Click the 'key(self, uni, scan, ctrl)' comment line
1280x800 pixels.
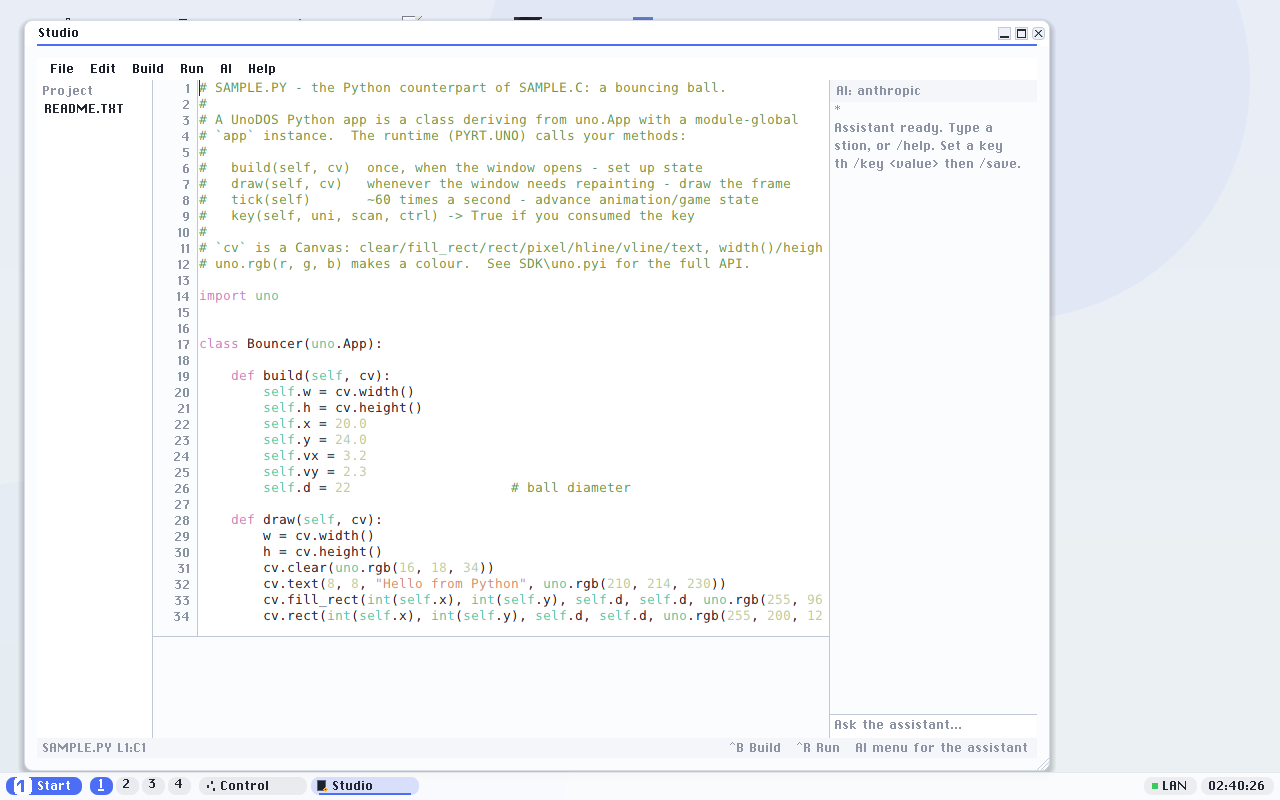coord(447,216)
